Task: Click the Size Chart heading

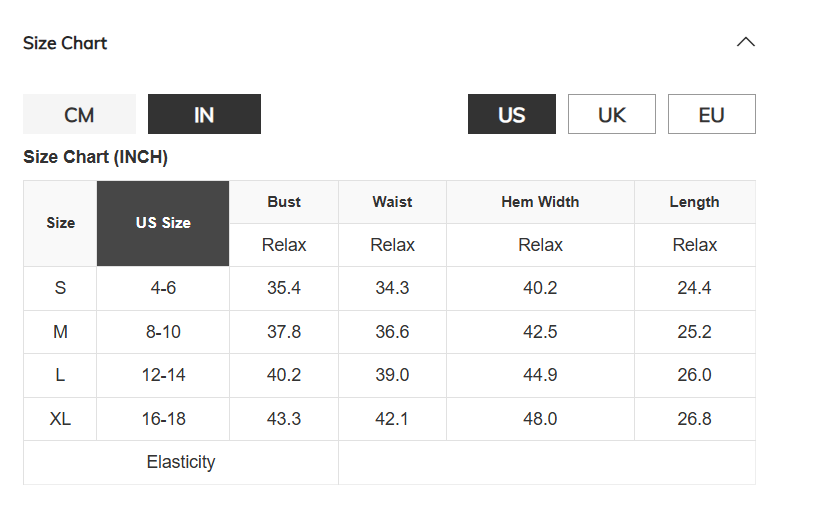Action: [x=65, y=43]
